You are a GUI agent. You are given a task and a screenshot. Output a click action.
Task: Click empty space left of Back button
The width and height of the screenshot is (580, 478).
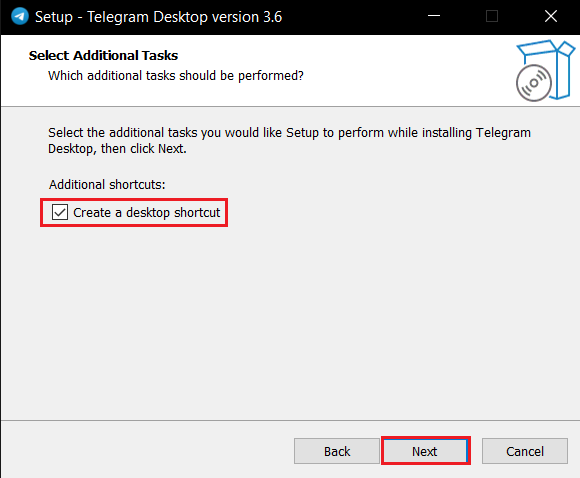pyautogui.click(x=148, y=451)
